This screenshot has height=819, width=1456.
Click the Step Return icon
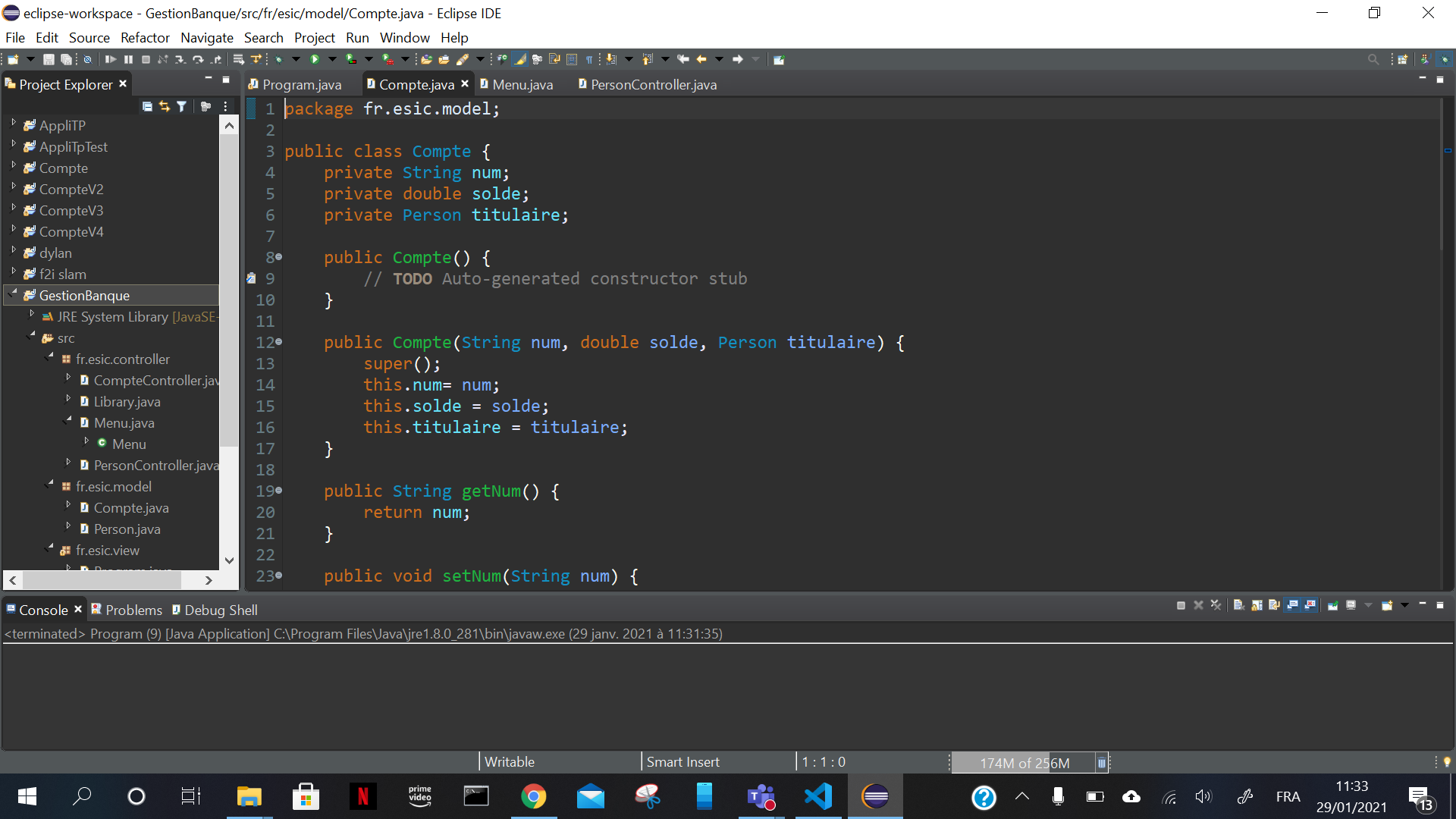coord(217,59)
